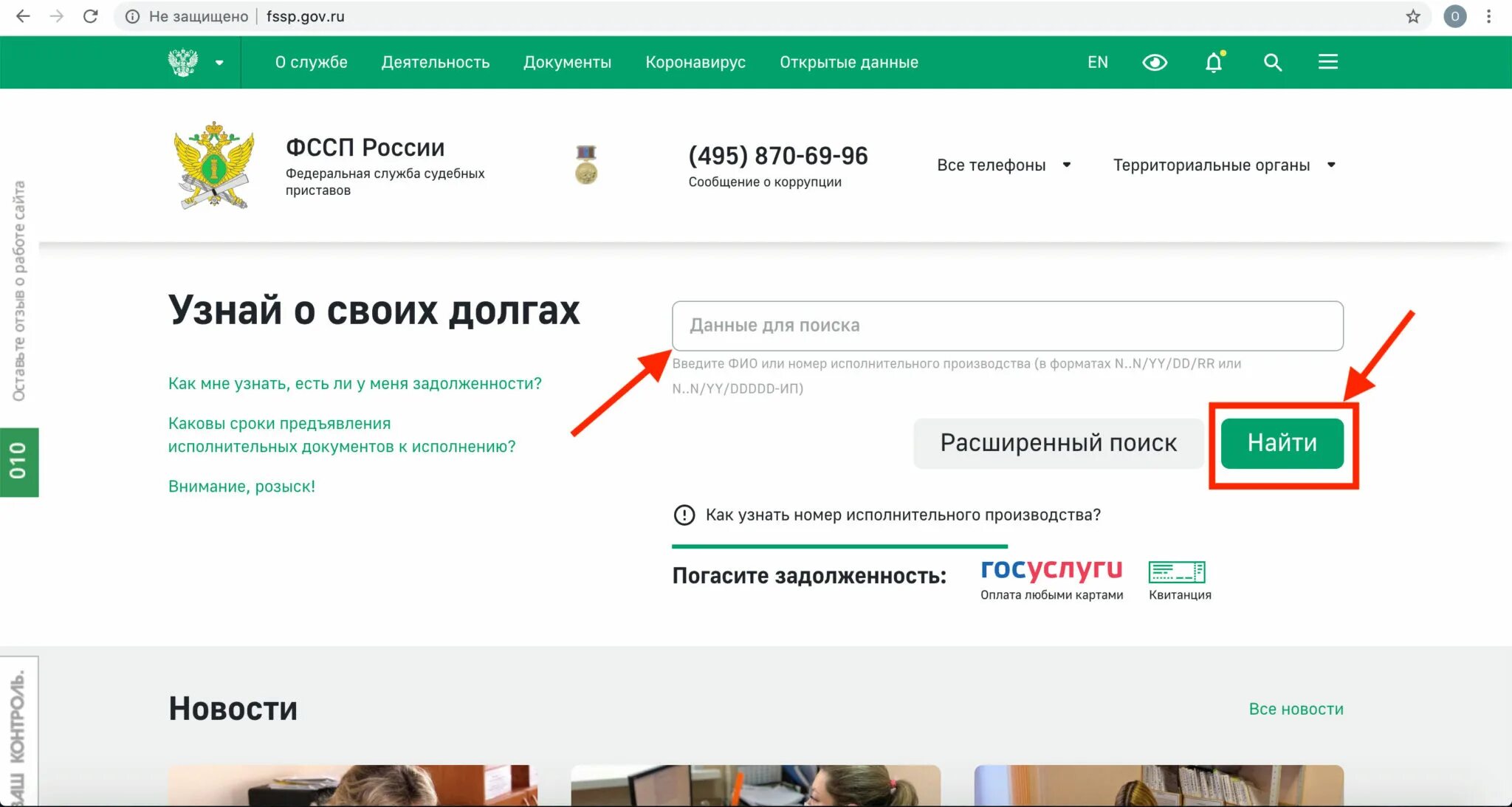This screenshot has width=1512, height=807.
Task: Open site info icon in address bar
Action: click(132, 16)
